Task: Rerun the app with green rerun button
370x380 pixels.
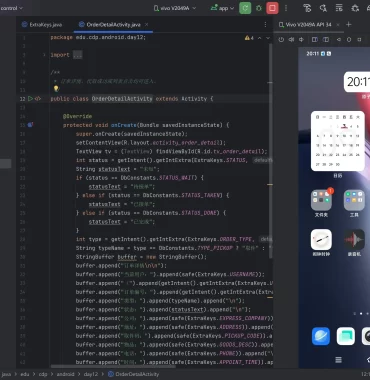Action: point(245,8)
